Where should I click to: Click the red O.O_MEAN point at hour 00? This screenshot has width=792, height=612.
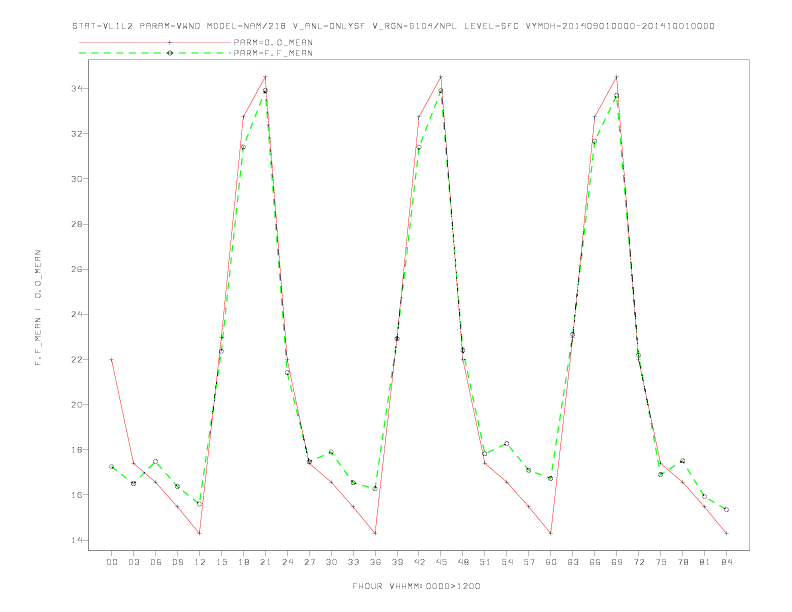tap(112, 360)
